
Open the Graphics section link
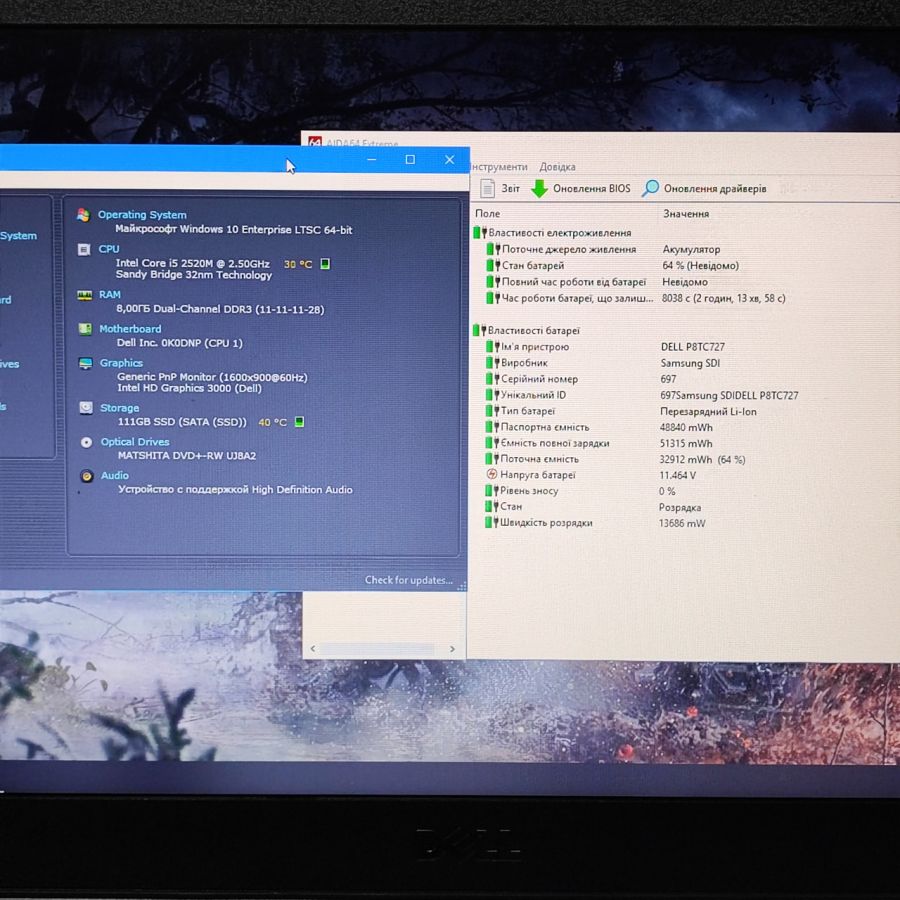tap(121, 363)
